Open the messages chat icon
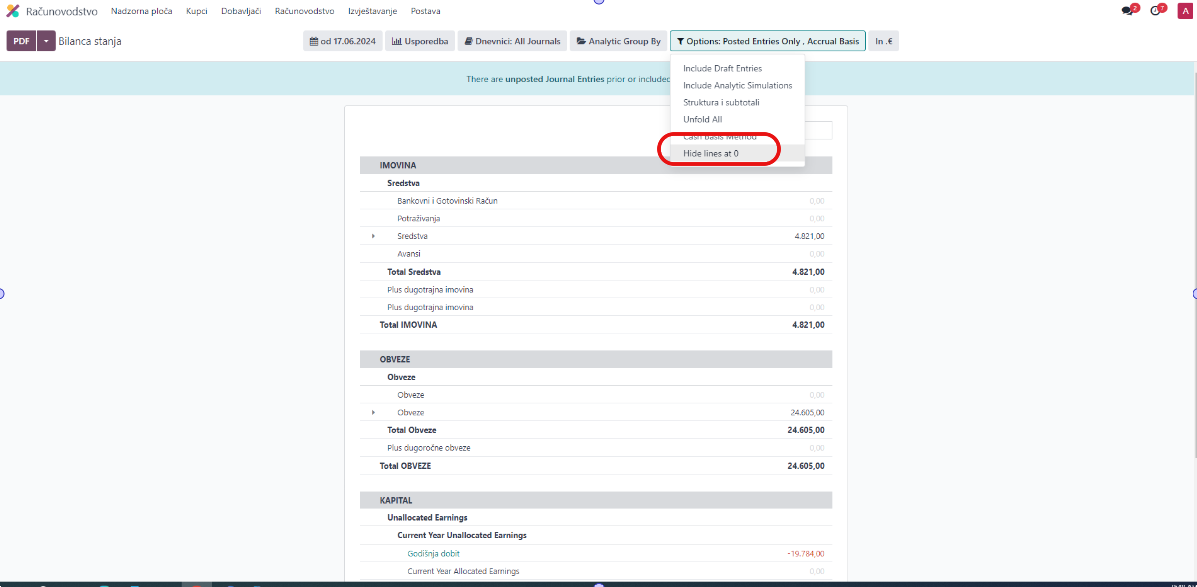 tap(1128, 11)
